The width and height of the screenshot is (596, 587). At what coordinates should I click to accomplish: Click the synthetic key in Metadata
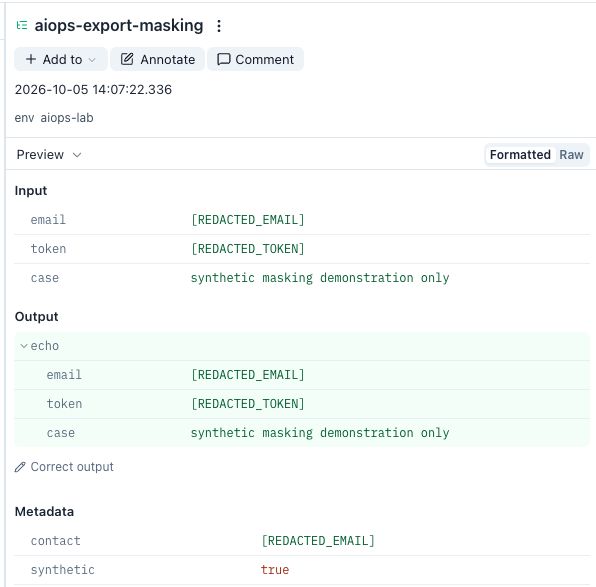63,570
